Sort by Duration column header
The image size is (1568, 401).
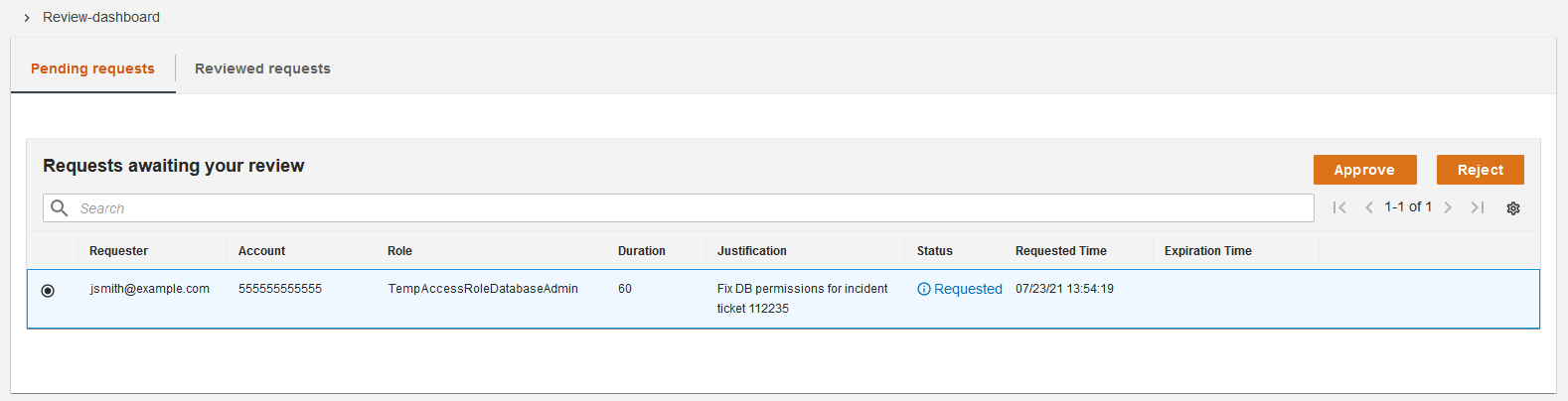(642, 251)
